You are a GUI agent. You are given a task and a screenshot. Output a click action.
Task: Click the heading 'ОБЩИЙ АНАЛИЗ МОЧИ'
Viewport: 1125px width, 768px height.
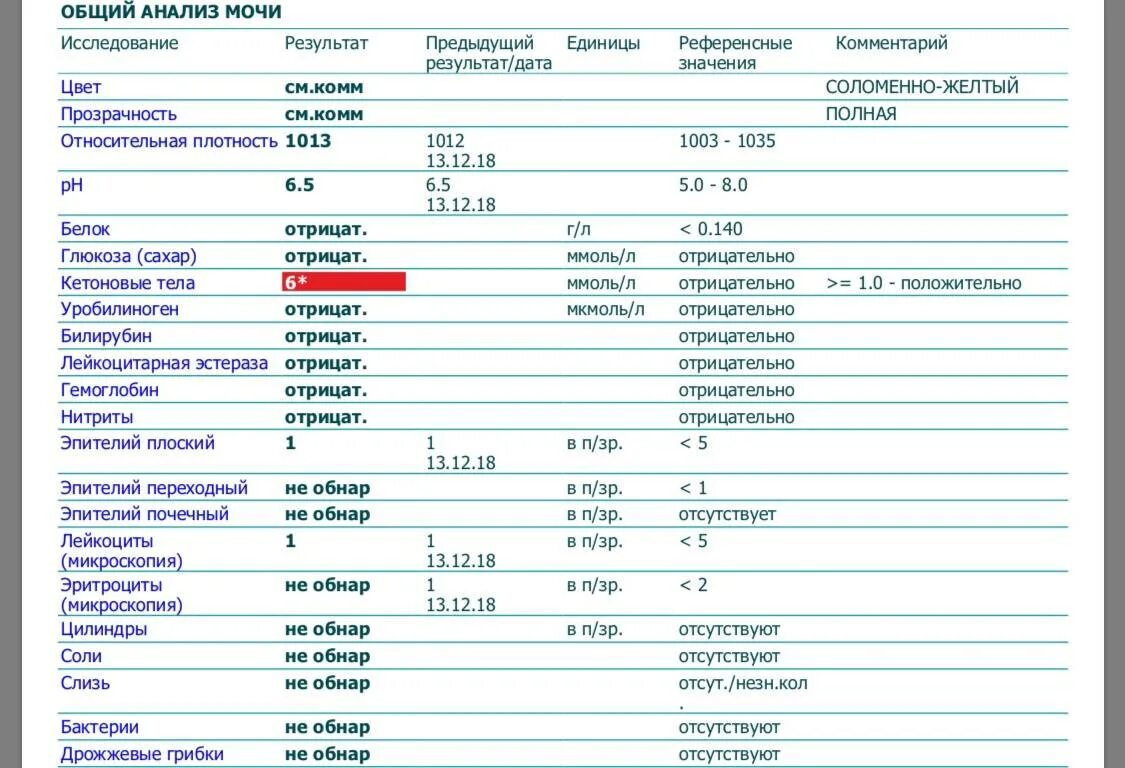point(171,12)
